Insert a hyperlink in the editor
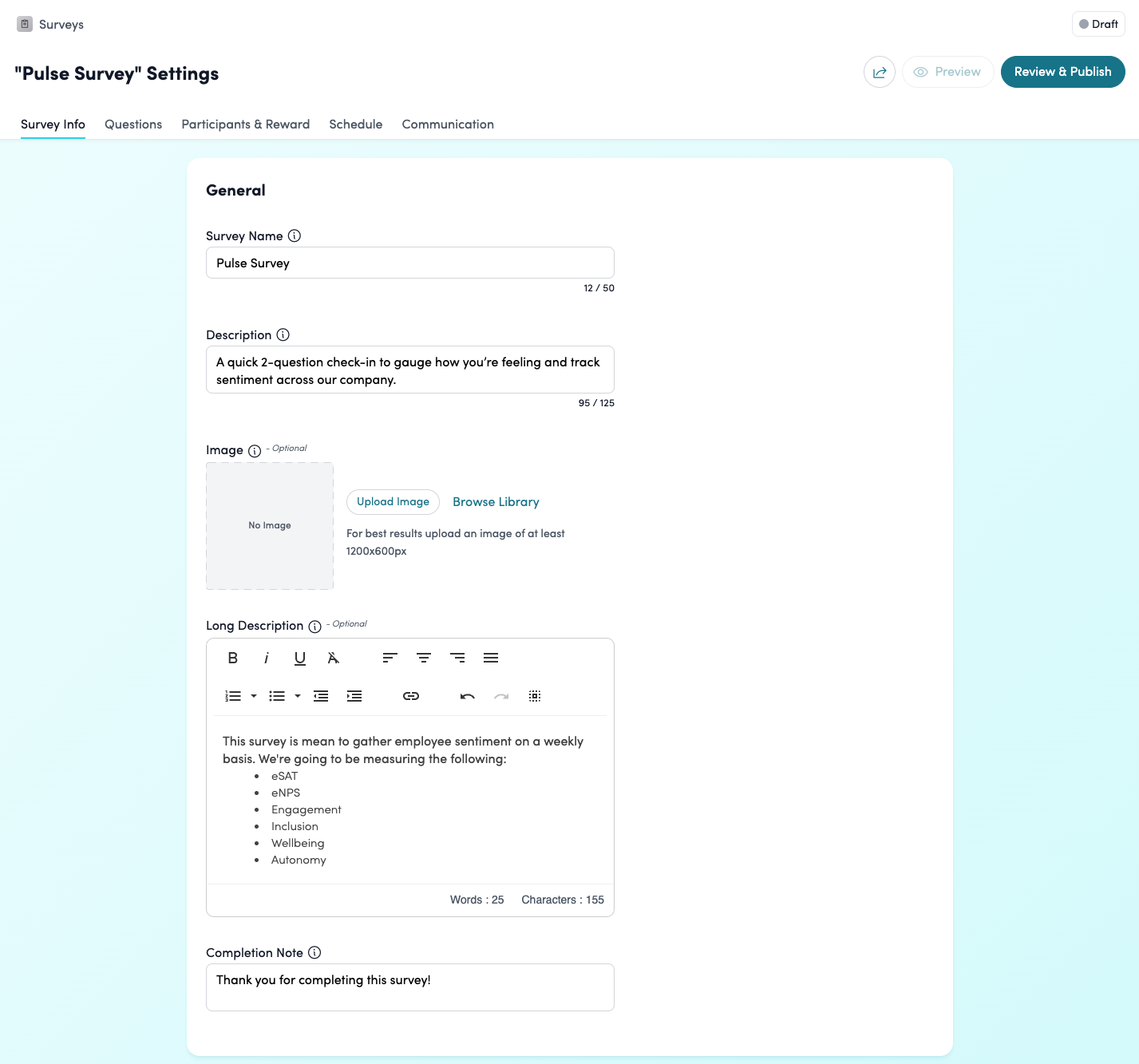Viewport: 1139px width, 1064px height. click(x=411, y=696)
